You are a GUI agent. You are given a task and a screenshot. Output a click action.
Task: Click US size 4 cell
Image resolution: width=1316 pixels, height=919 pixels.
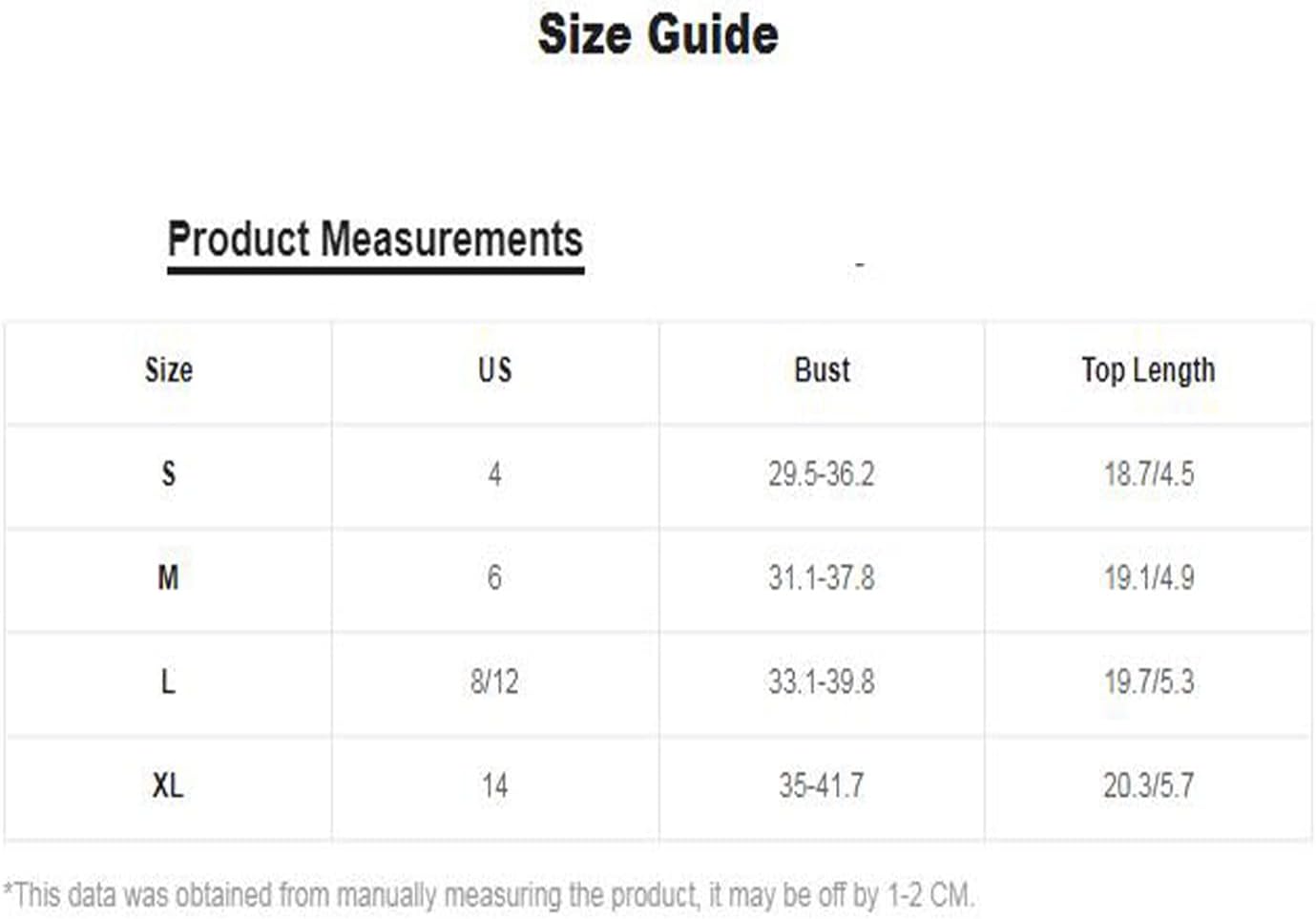point(494,474)
